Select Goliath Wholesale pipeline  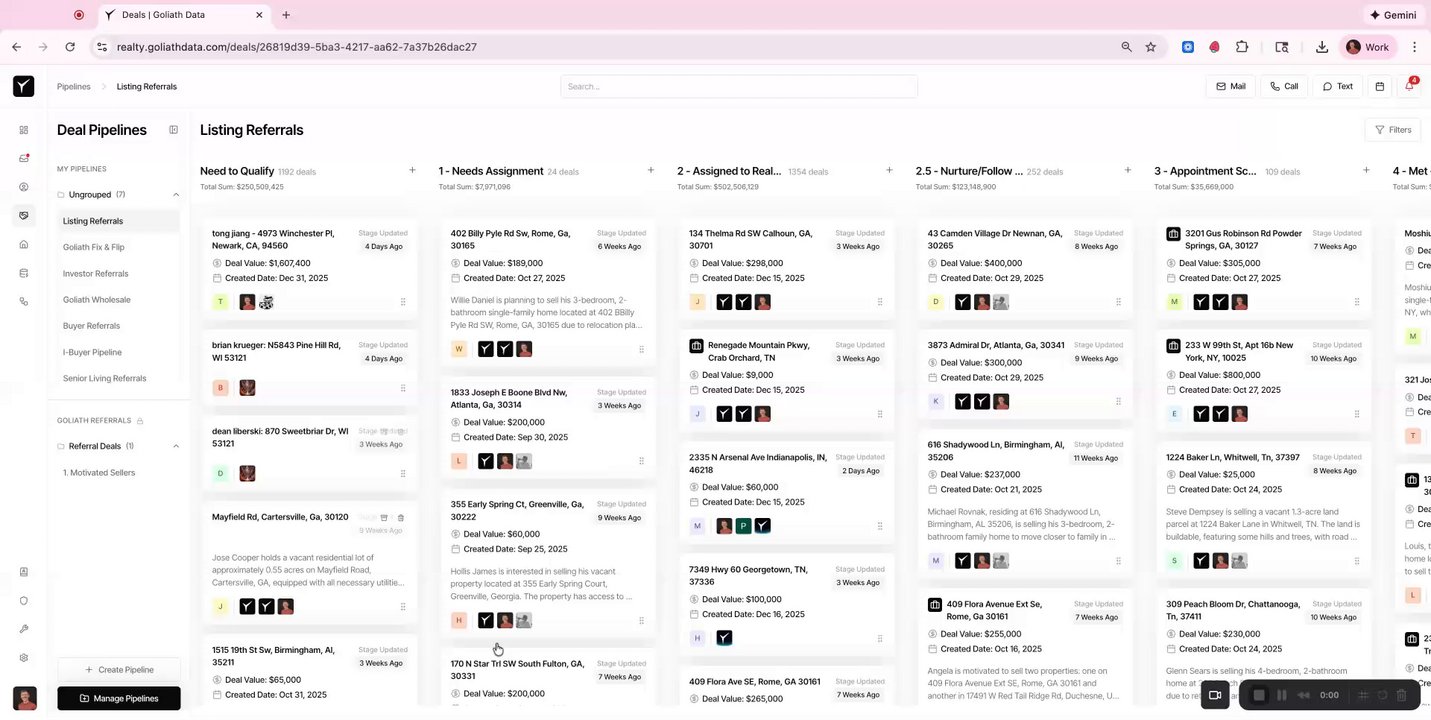point(118,300)
